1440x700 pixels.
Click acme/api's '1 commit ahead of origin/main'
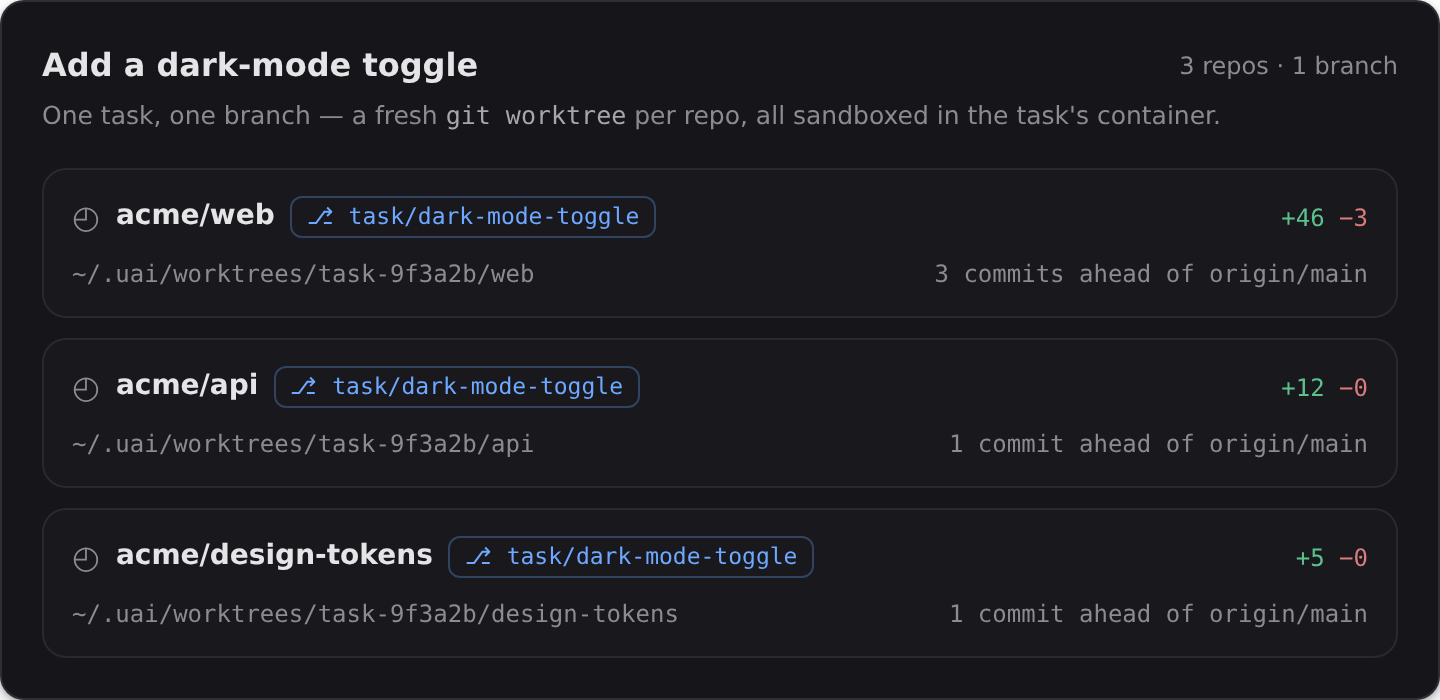tap(1158, 444)
